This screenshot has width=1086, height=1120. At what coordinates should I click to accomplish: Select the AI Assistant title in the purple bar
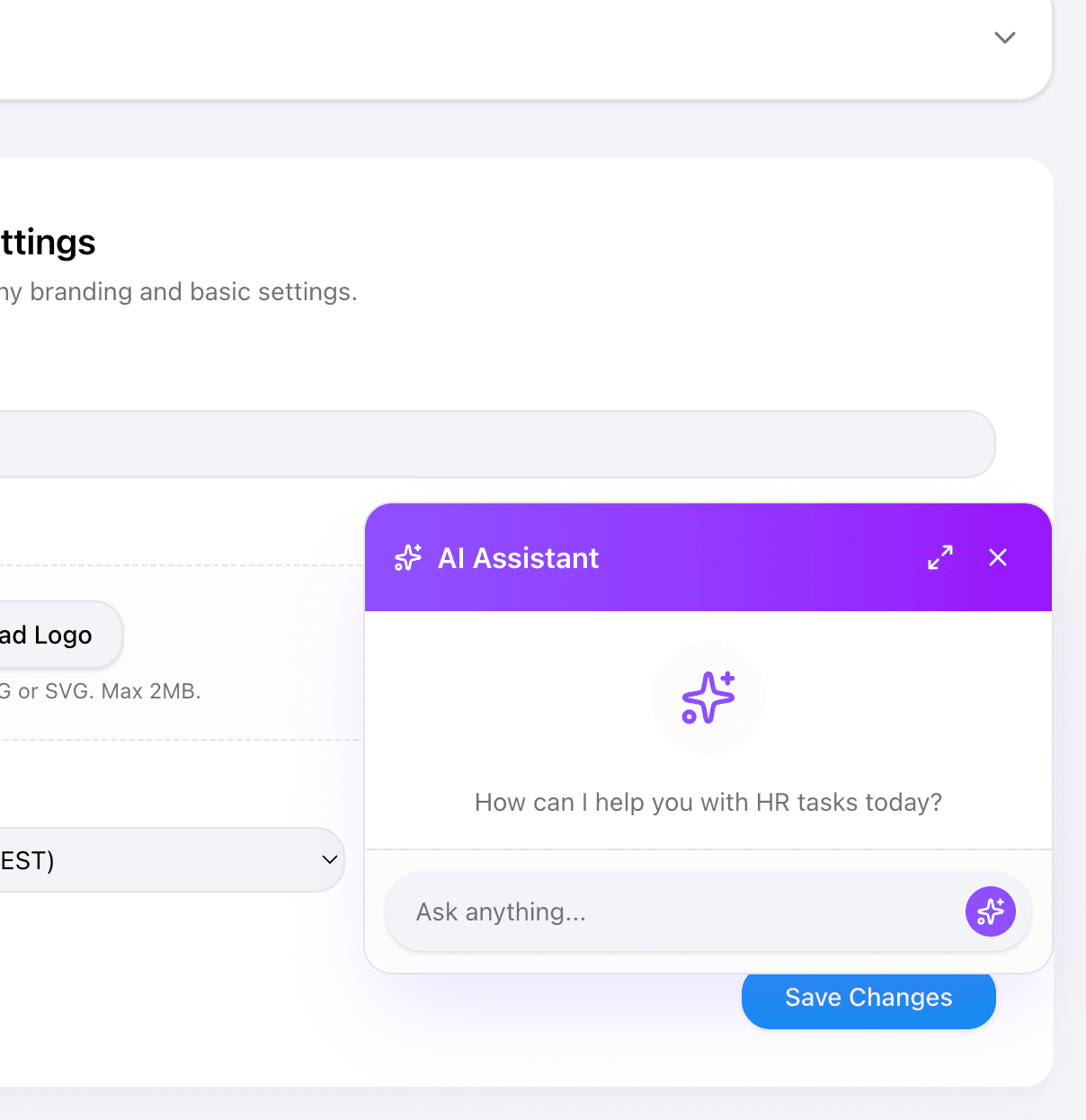[x=518, y=557]
